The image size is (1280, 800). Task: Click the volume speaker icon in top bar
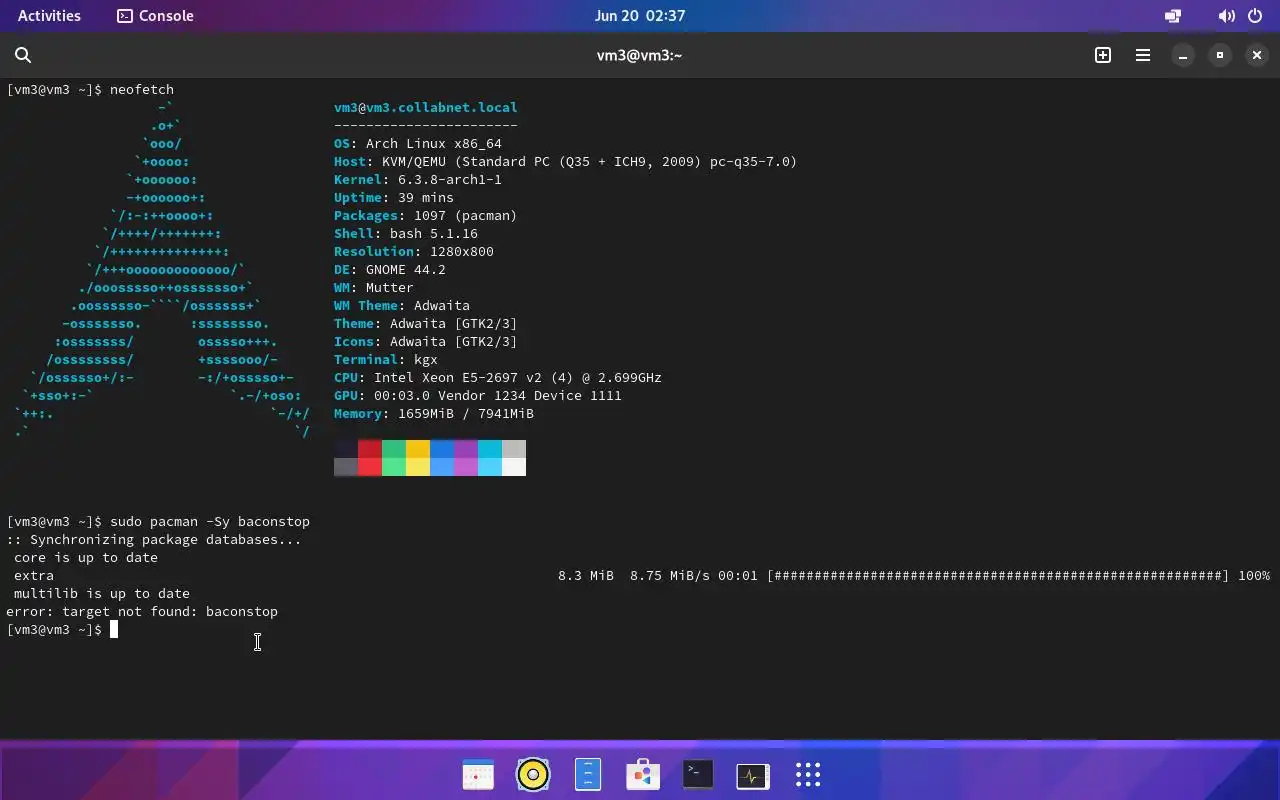coord(1226,16)
